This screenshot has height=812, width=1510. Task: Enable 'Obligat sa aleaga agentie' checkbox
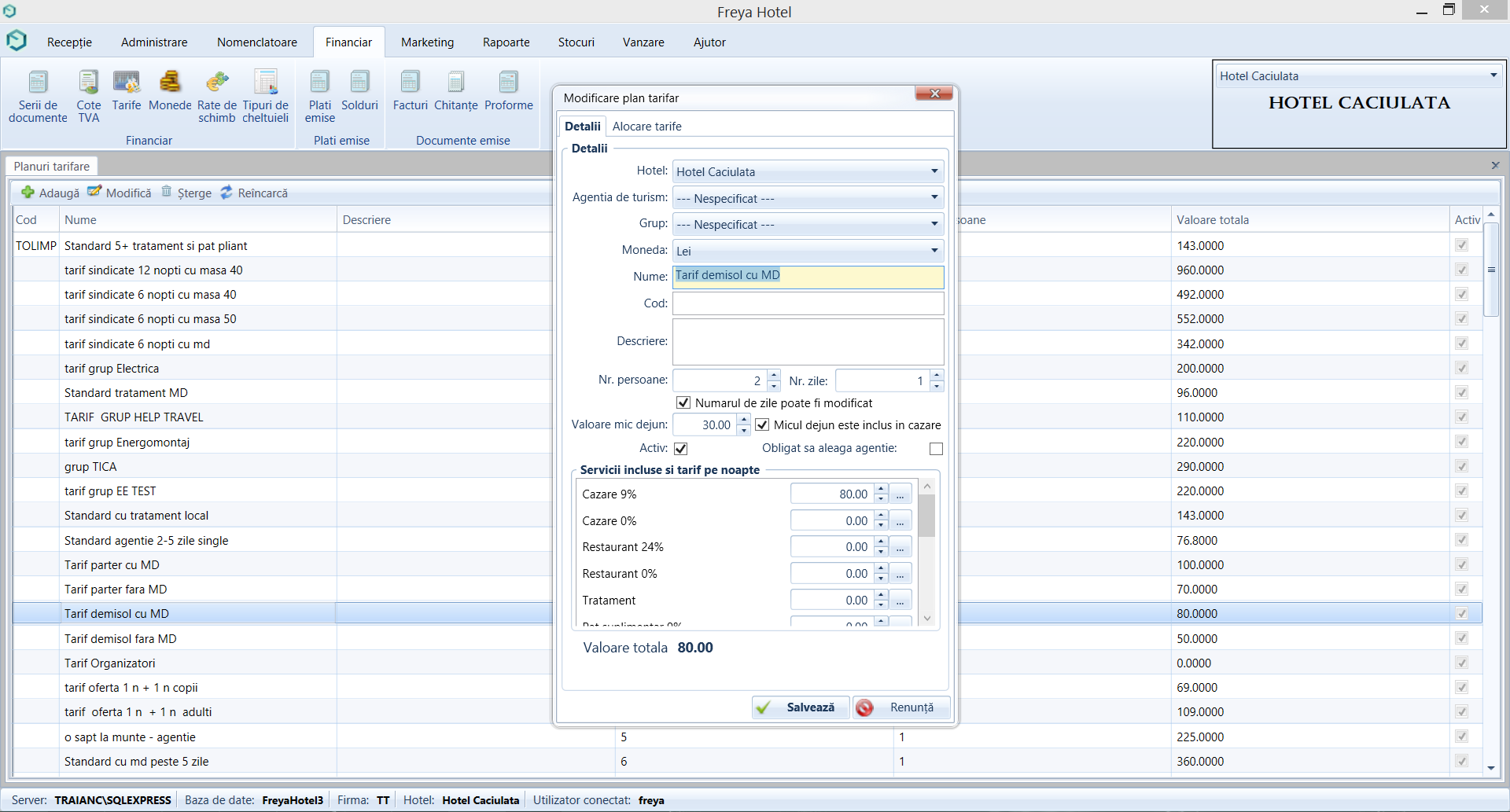click(936, 449)
